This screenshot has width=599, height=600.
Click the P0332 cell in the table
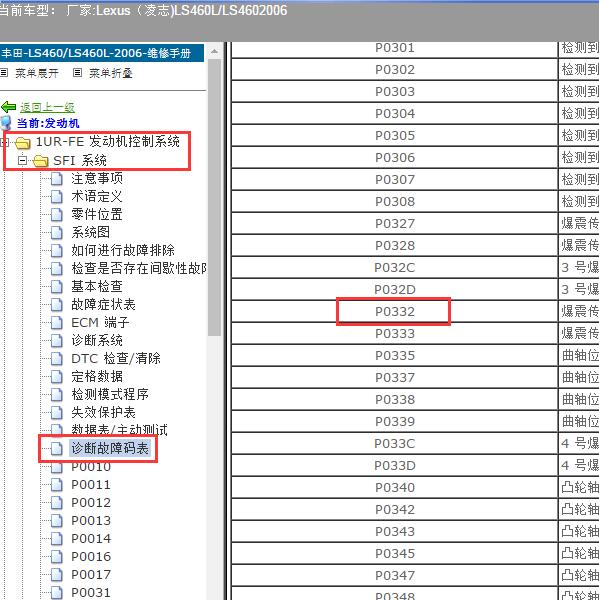tap(395, 311)
